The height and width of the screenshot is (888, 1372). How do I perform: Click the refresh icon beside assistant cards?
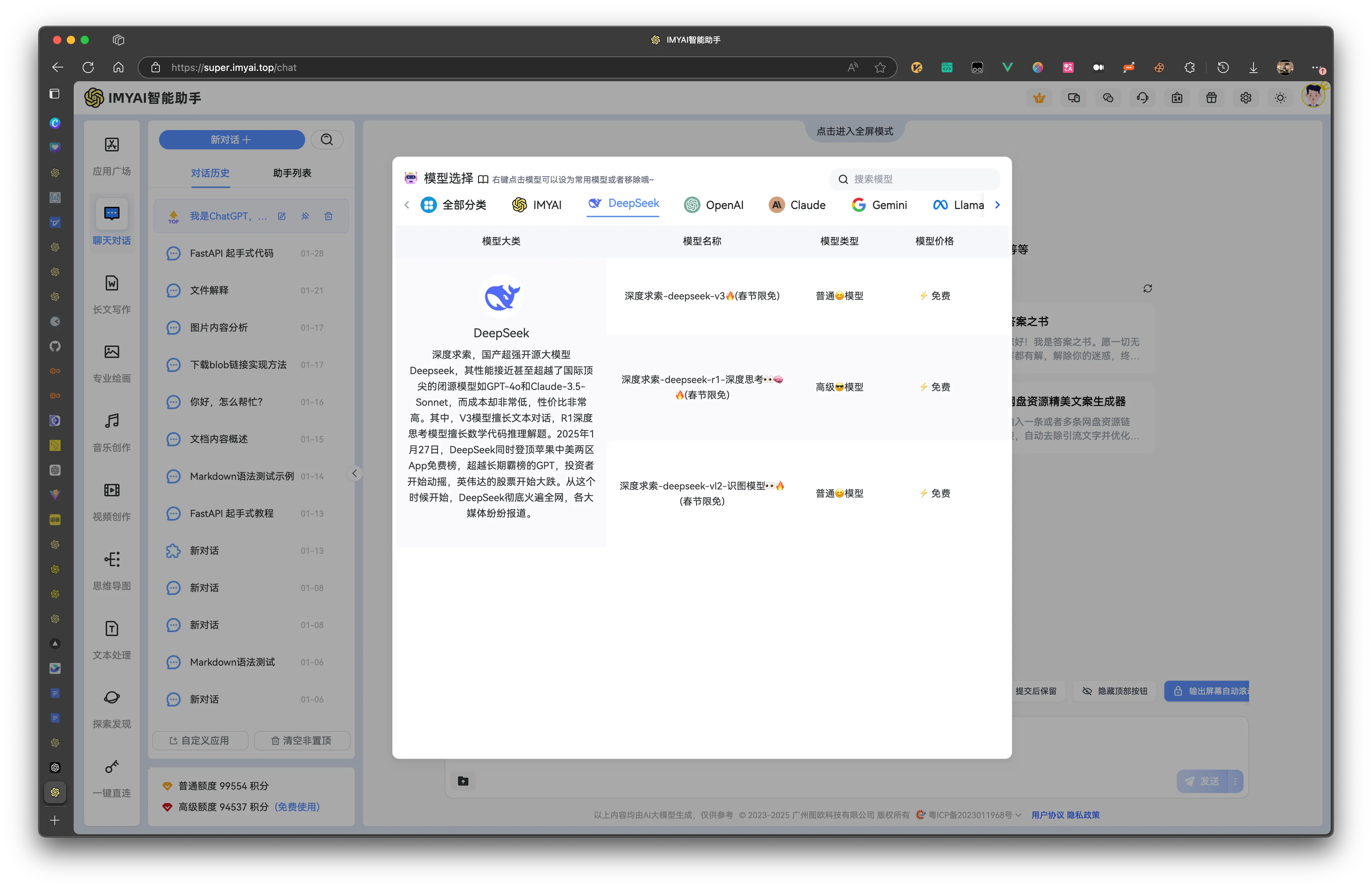point(1148,288)
